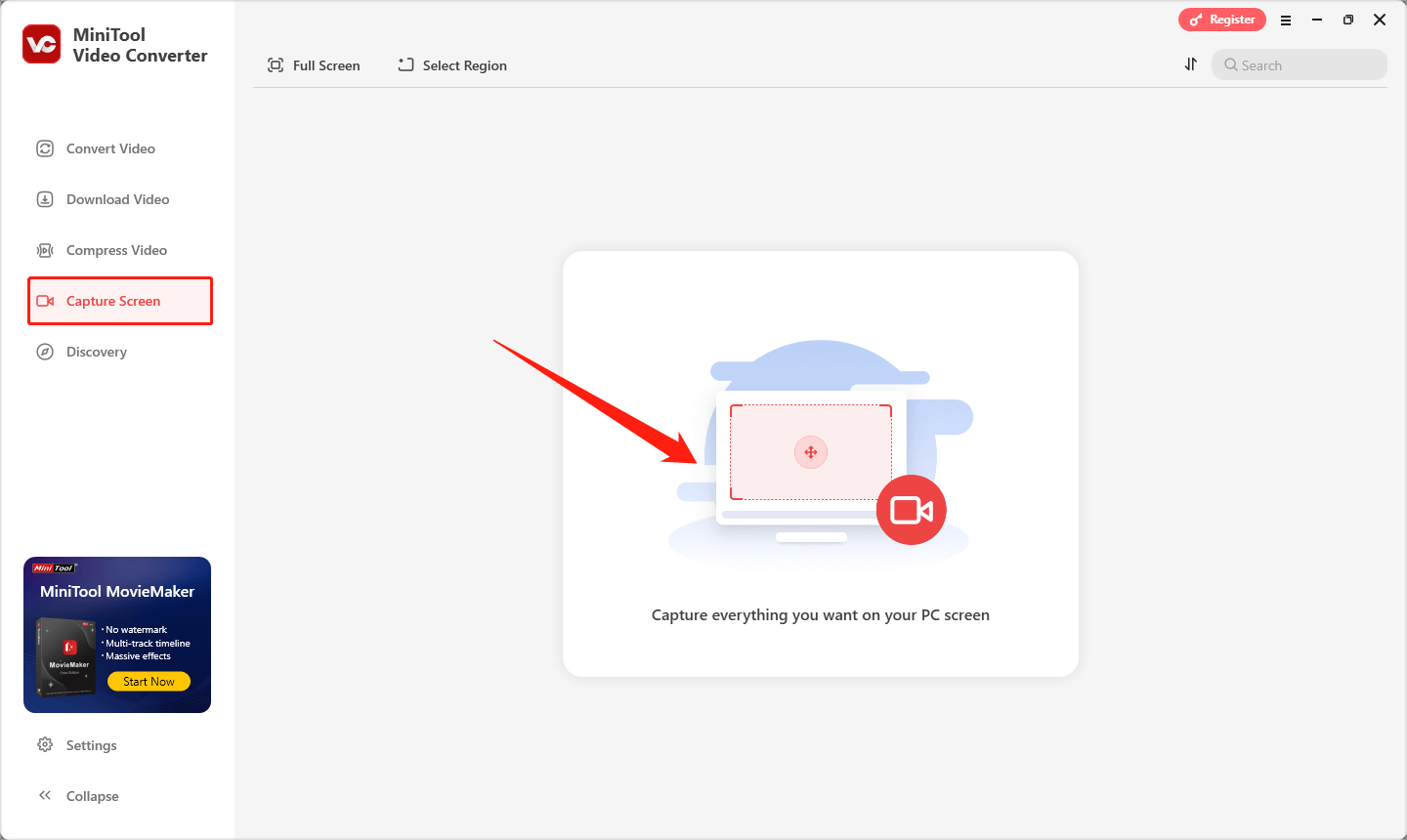The image size is (1407, 840).
Task: Click inside the Search input field
Action: [1300, 64]
